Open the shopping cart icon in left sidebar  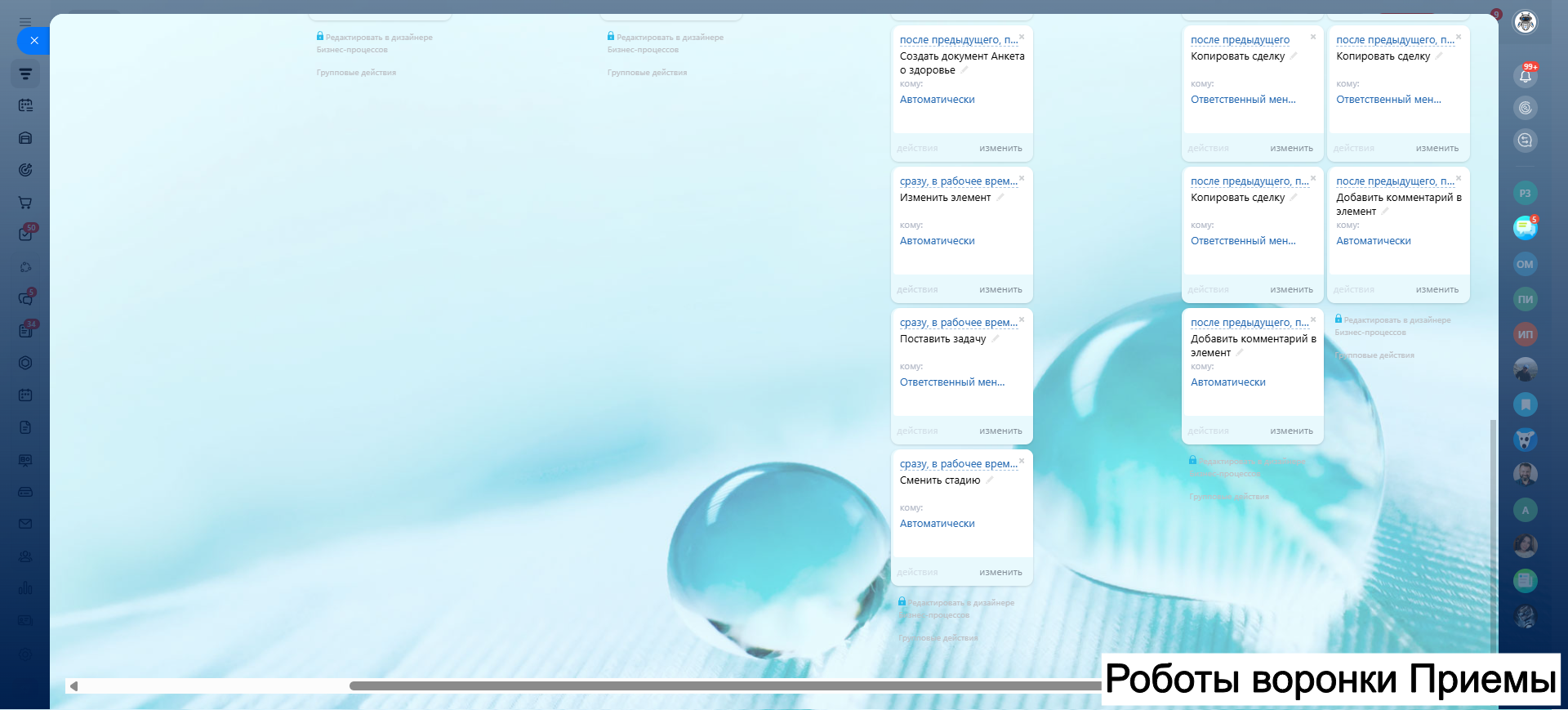(25, 203)
